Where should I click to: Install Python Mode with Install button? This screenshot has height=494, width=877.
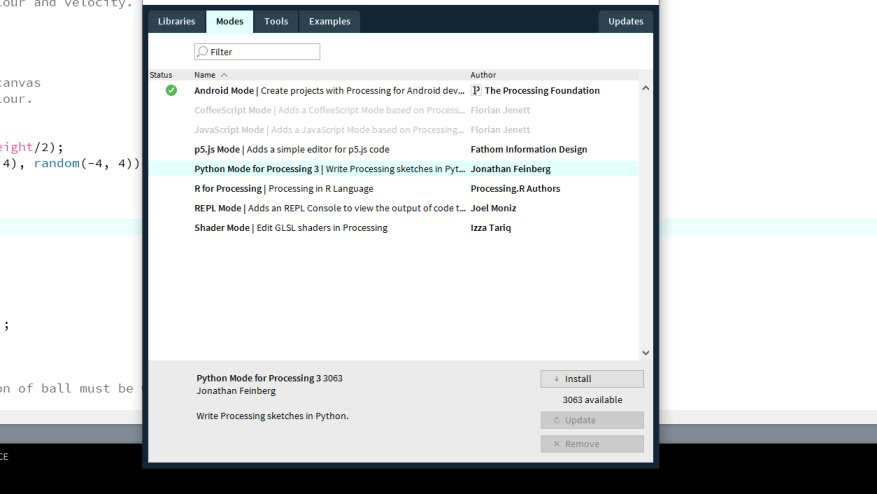click(x=592, y=379)
